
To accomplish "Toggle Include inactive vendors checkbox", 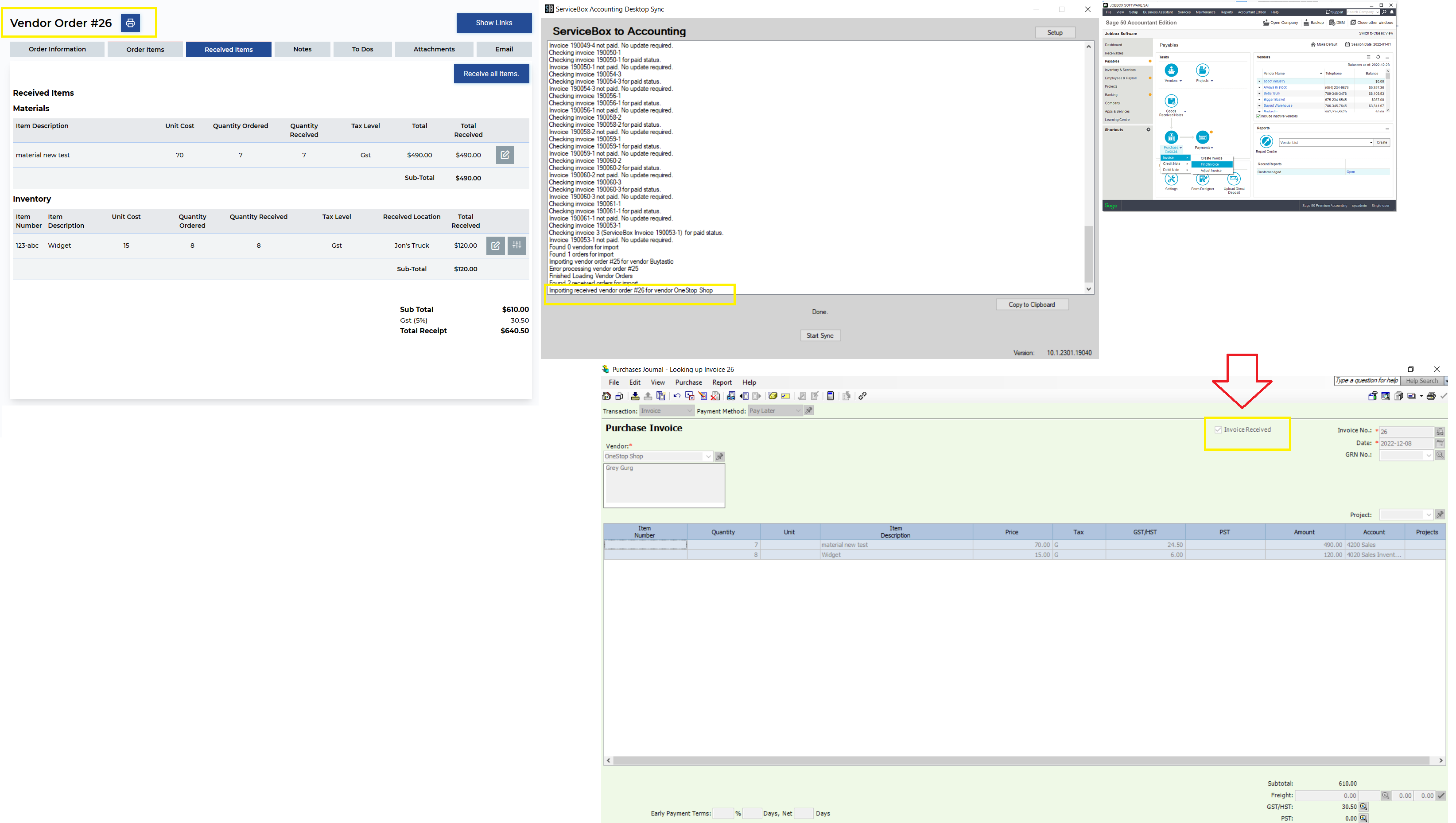I will [x=1259, y=116].
